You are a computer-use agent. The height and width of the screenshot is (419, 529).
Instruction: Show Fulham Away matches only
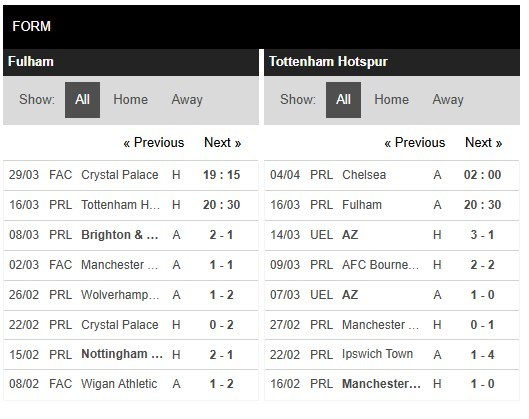[187, 100]
